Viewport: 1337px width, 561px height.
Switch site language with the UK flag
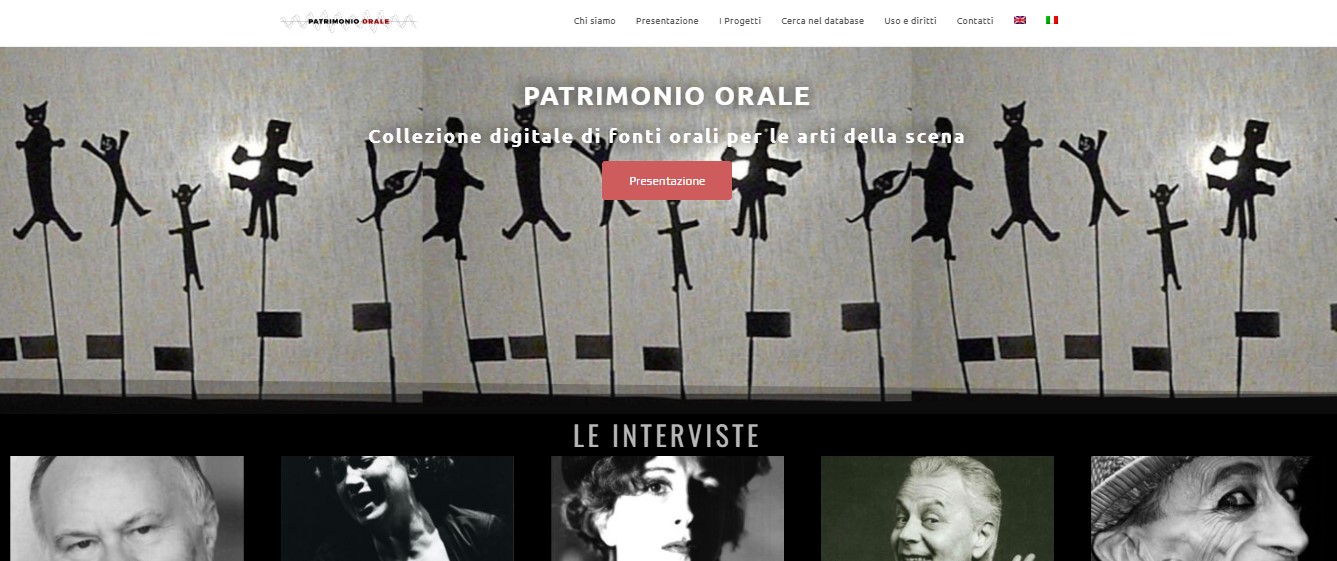1020,20
